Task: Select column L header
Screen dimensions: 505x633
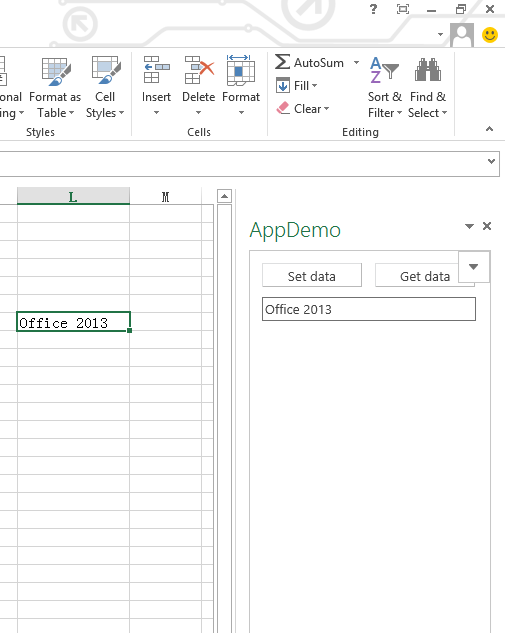Action: point(73,197)
